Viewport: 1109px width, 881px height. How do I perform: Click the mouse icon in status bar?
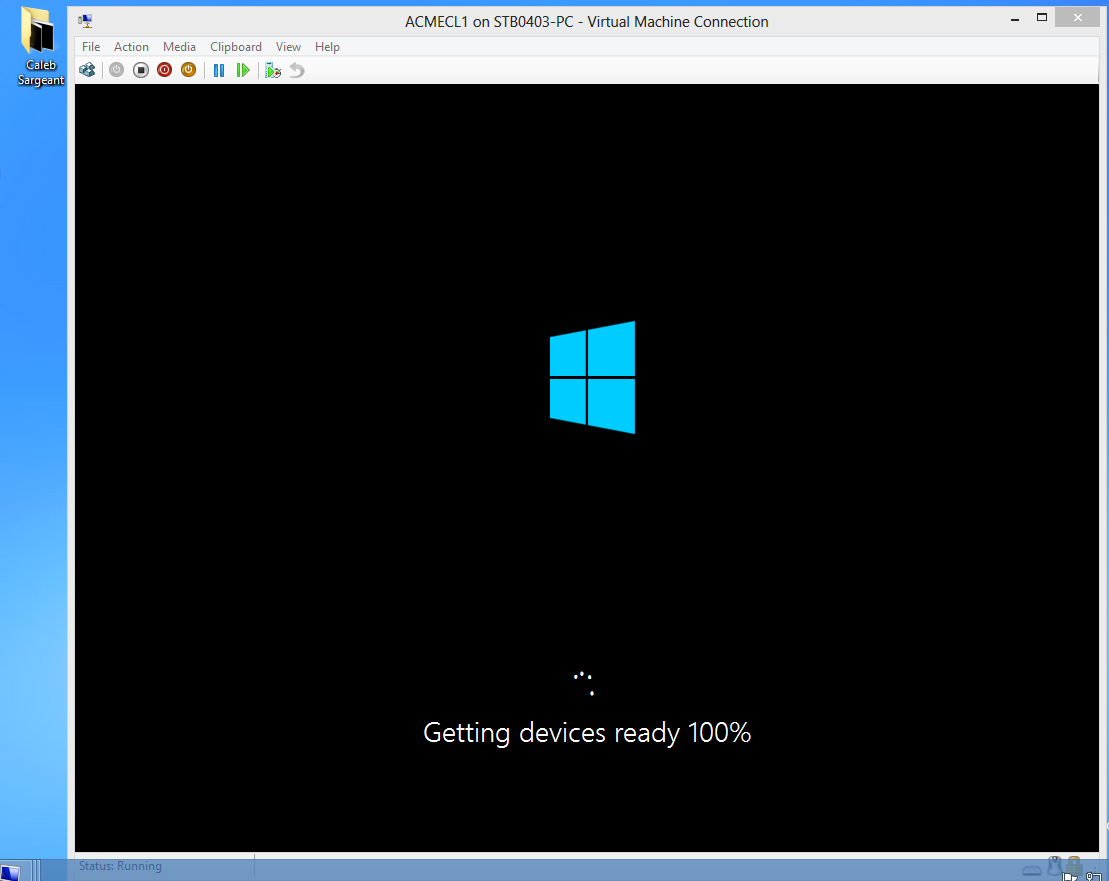pos(1055,865)
